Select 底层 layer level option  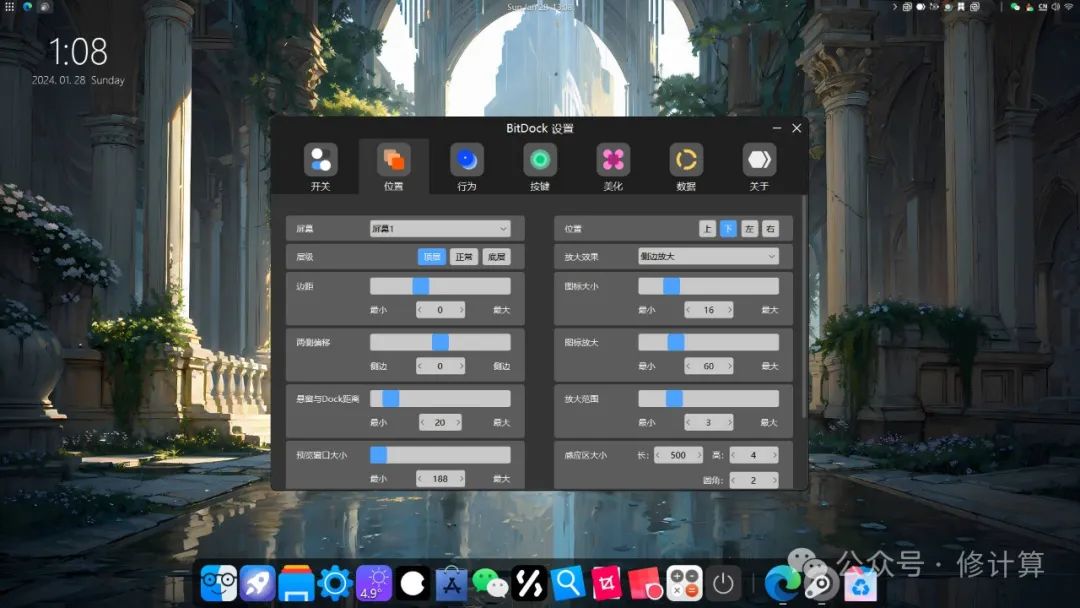(x=497, y=257)
